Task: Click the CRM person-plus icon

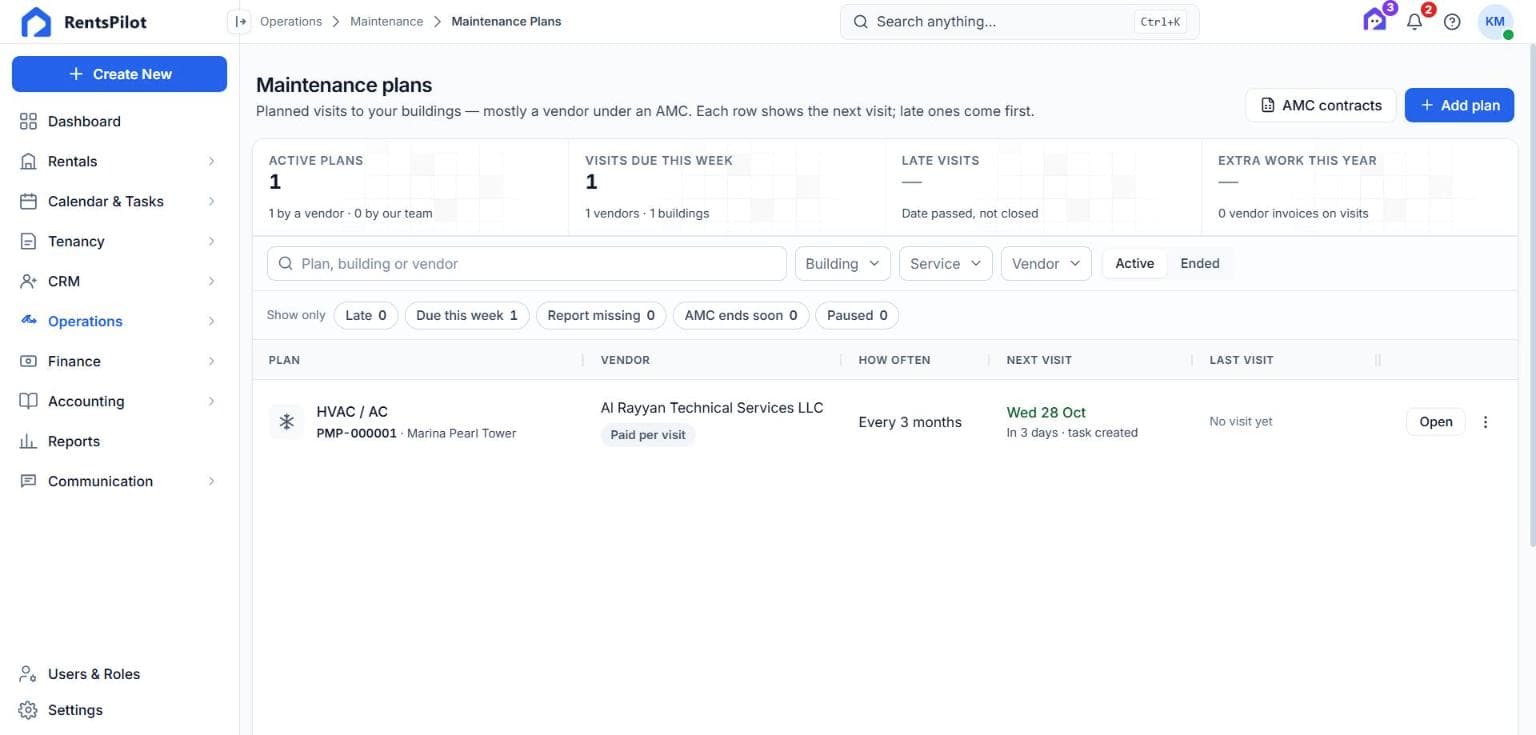Action: point(29,281)
